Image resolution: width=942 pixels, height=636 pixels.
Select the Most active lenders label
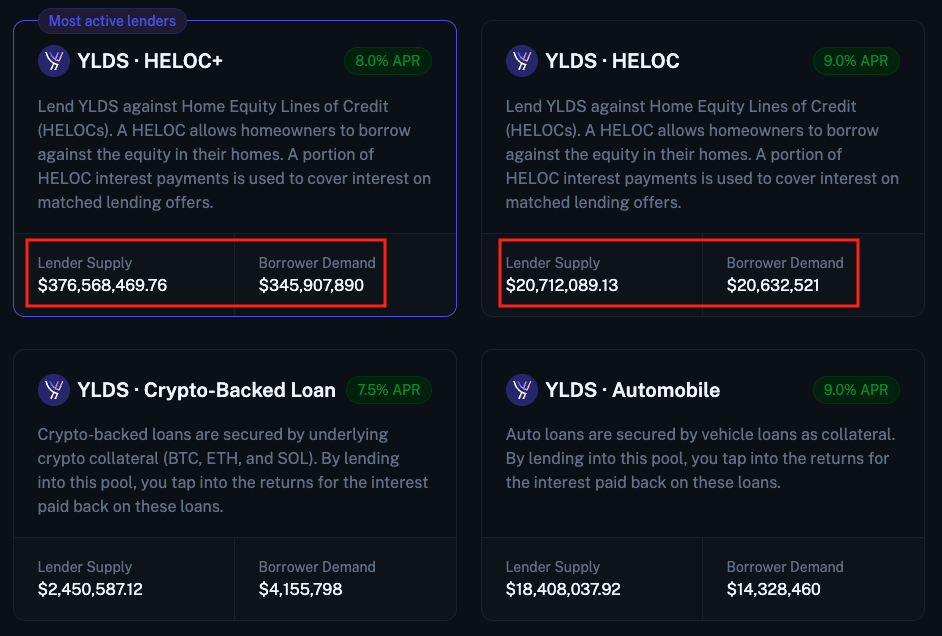point(112,21)
